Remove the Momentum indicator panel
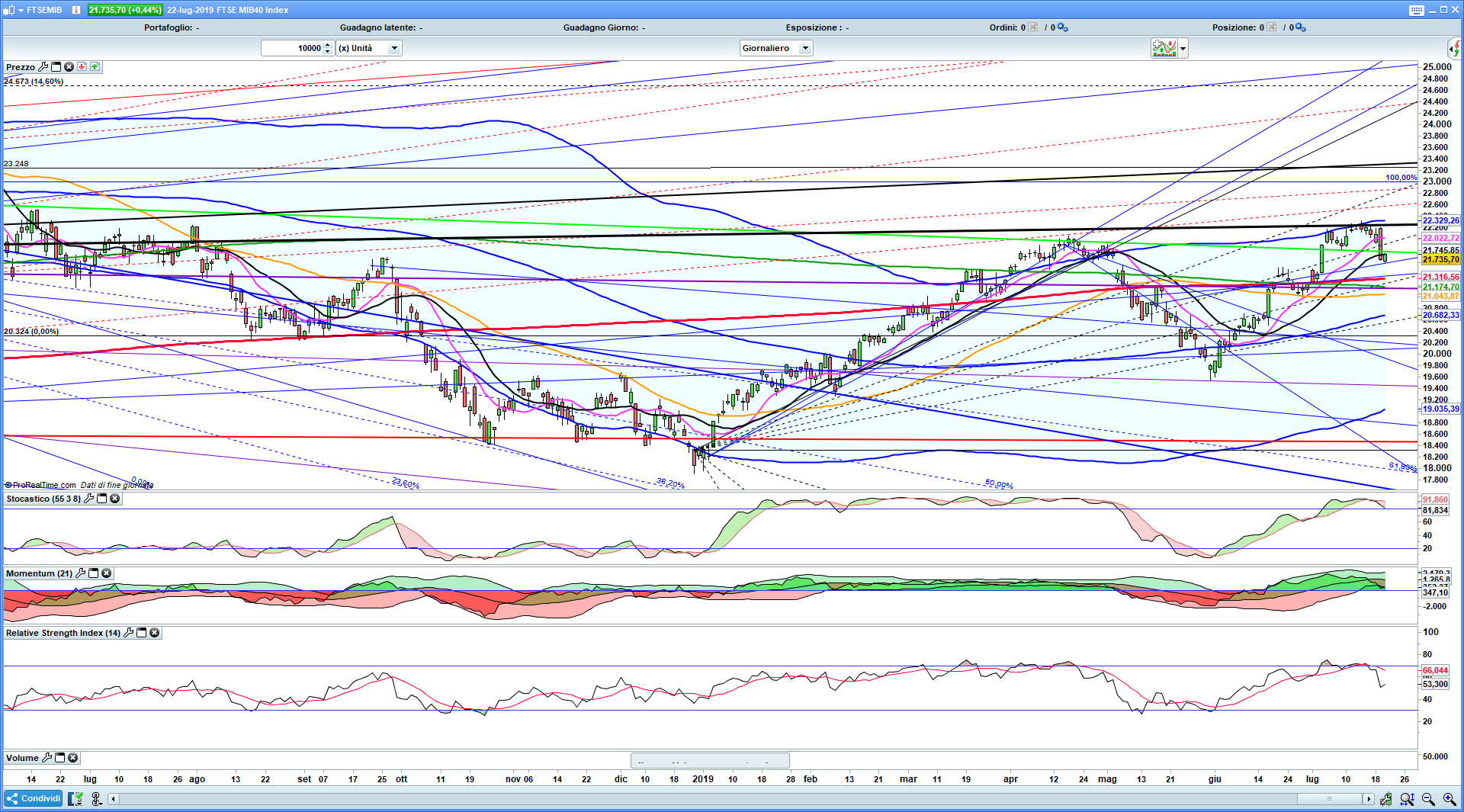Screen dimensions: 1464x812 [107, 573]
